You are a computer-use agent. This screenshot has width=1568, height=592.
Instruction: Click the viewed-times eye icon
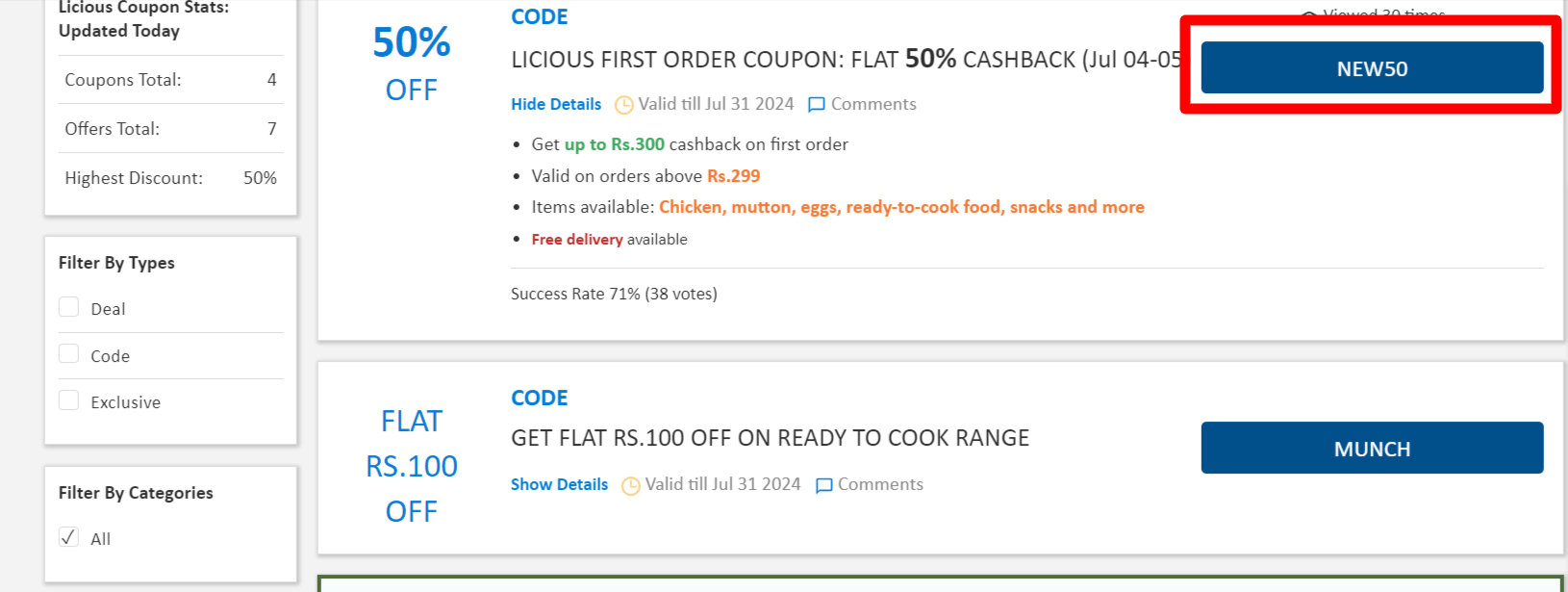coord(1308,14)
